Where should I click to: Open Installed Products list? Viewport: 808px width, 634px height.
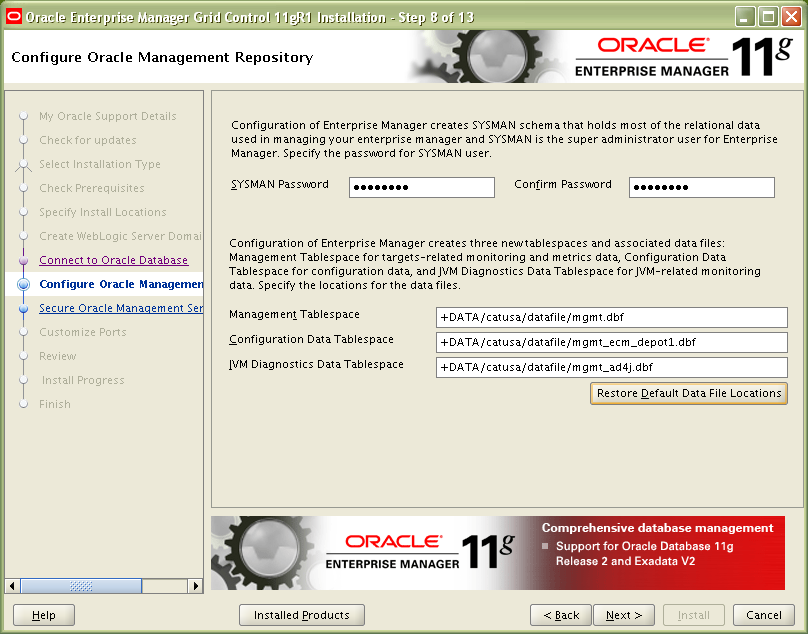tap(301, 615)
